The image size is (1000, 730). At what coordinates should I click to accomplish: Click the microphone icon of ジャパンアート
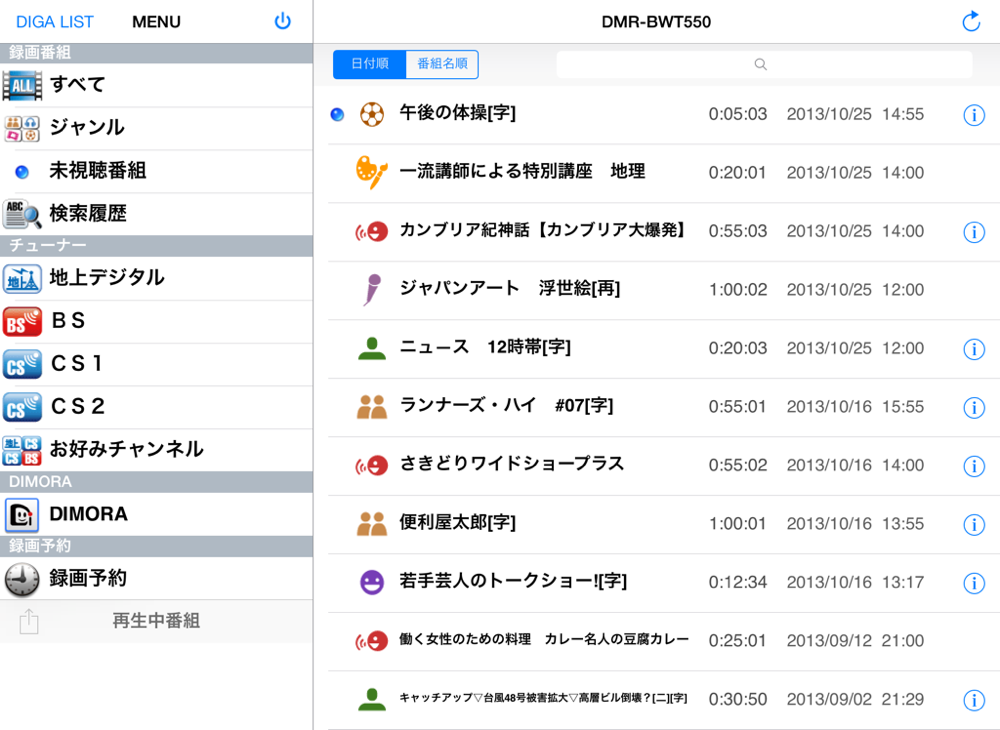coord(372,289)
